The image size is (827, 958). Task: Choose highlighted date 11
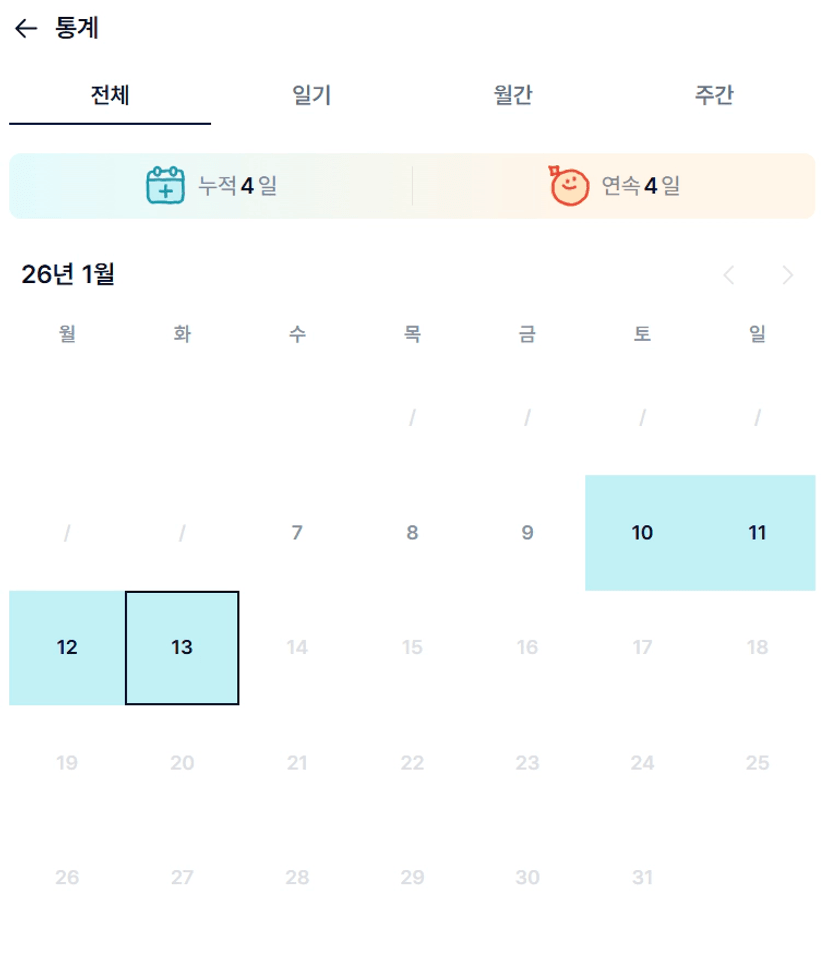coord(757,533)
